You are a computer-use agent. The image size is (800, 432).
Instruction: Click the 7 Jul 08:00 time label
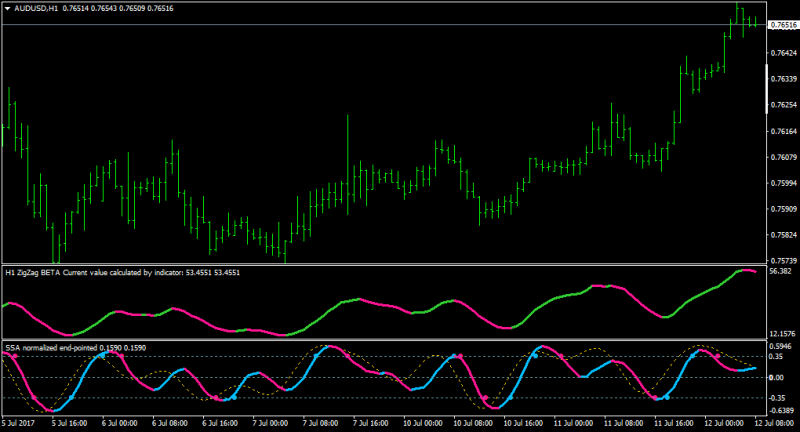coord(320,423)
